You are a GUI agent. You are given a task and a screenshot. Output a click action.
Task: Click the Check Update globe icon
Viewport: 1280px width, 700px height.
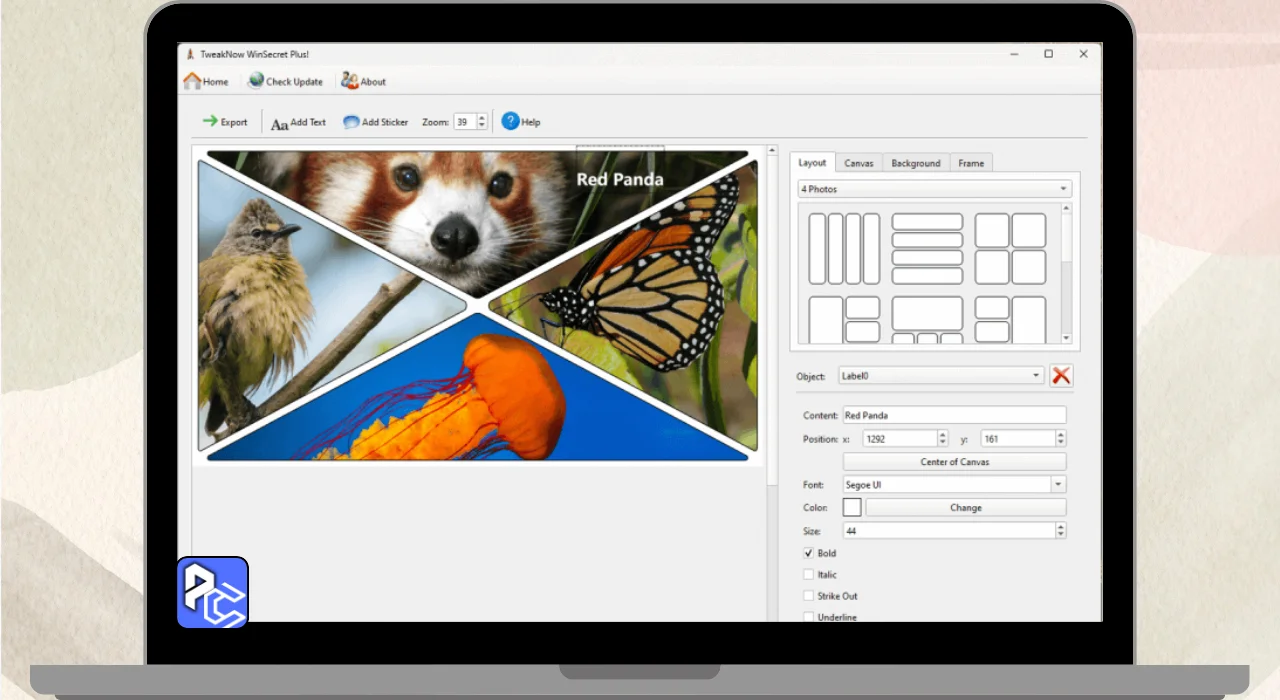click(256, 81)
